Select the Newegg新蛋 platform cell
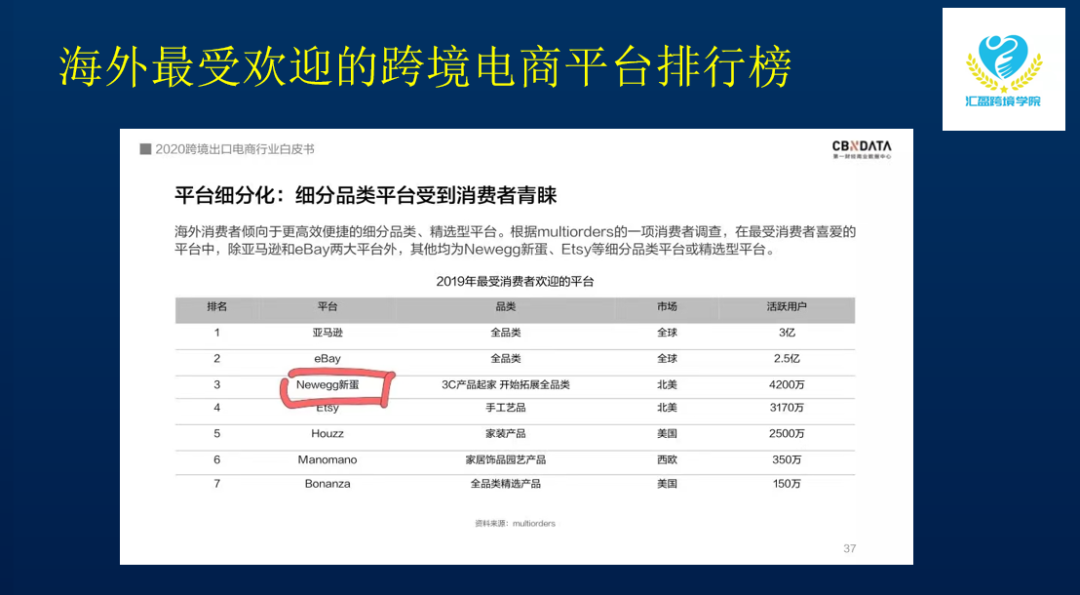 [328, 385]
